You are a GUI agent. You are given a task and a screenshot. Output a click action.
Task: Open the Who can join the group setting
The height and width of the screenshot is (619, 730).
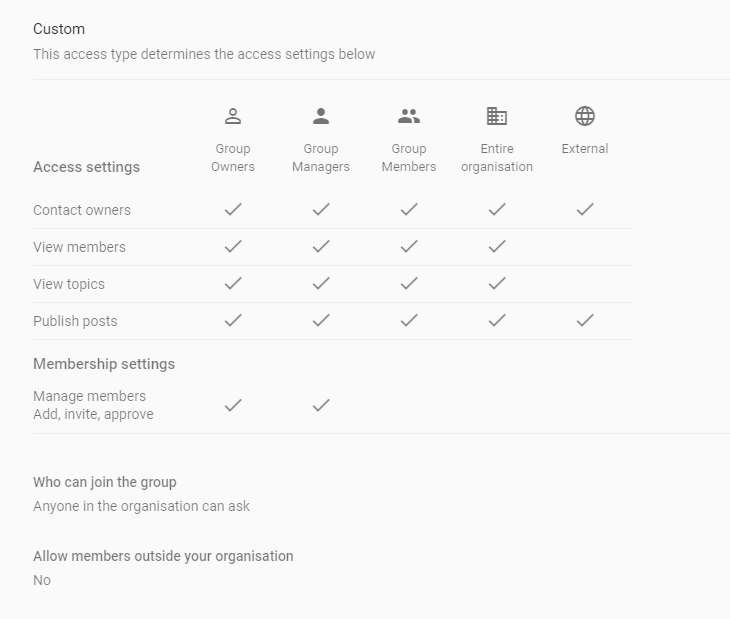(x=105, y=482)
